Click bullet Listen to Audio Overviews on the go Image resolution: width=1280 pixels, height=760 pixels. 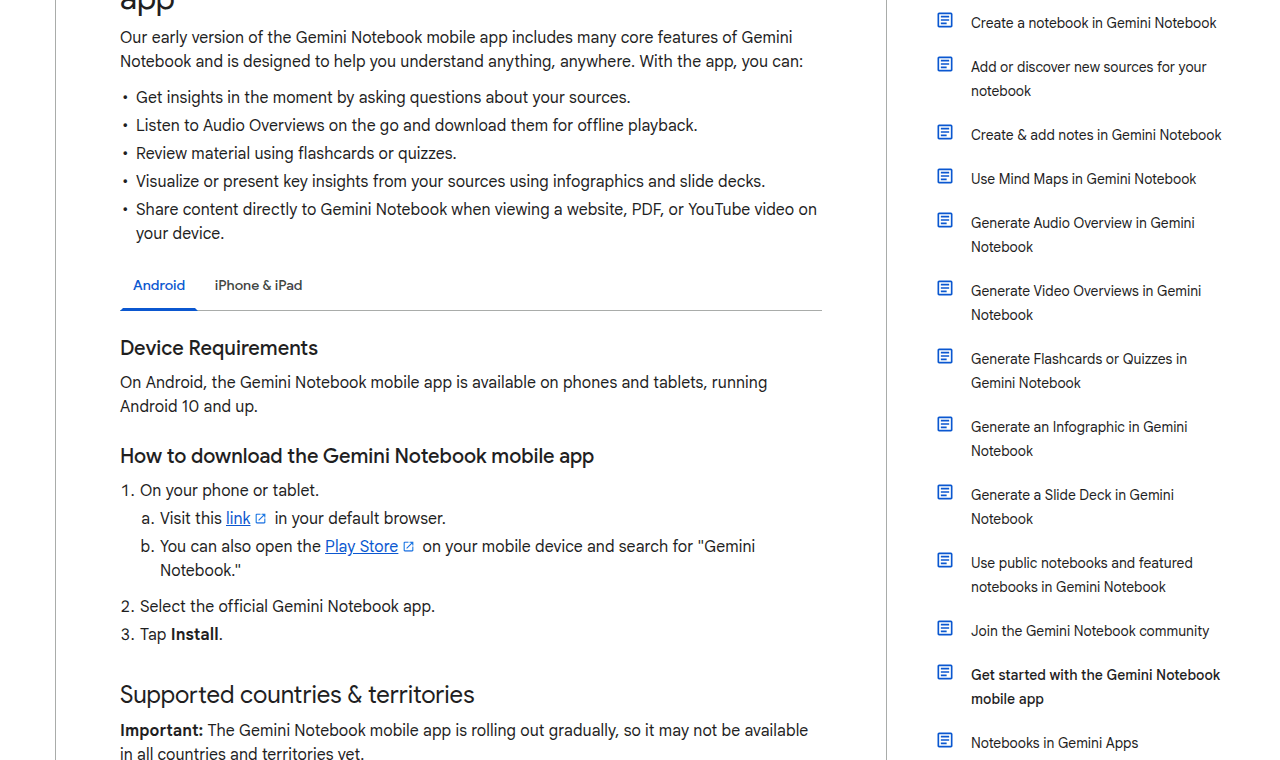click(416, 126)
